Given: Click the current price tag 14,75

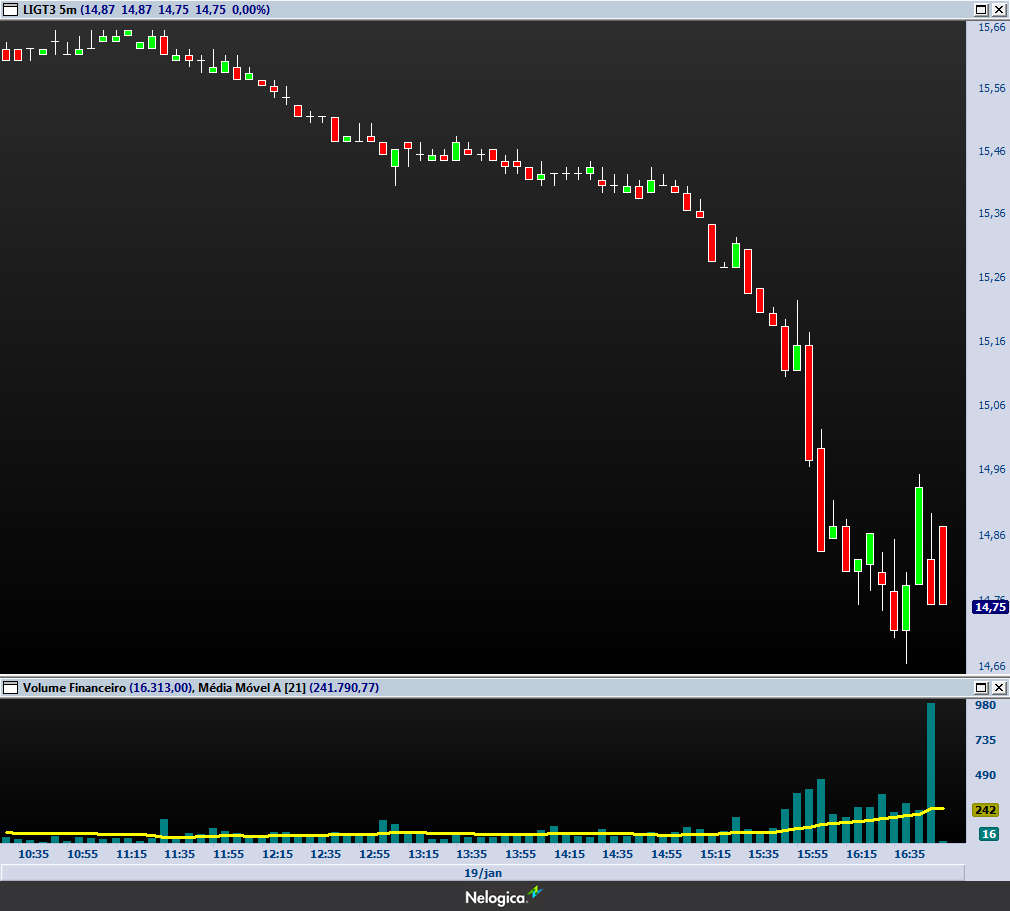Looking at the screenshot, I should click(x=990, y=606).
